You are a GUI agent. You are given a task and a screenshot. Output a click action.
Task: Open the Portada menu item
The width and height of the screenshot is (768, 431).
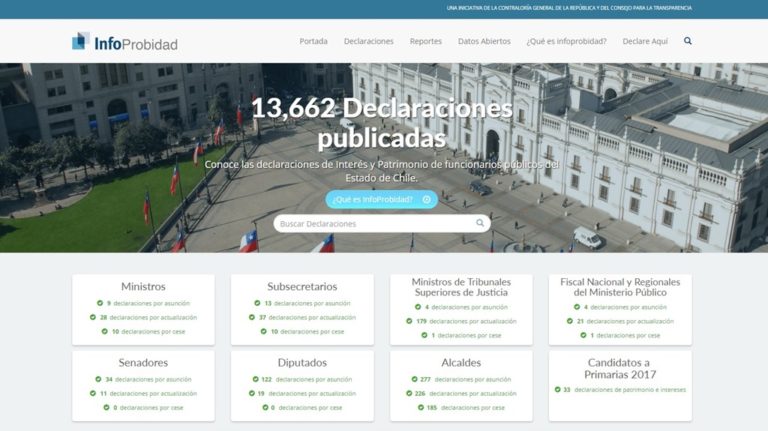coord(313,41)
